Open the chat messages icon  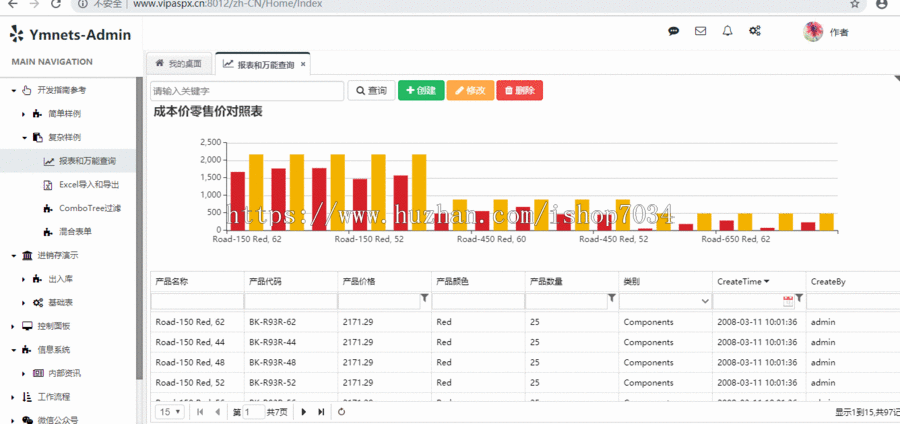(x=674, y=32)
